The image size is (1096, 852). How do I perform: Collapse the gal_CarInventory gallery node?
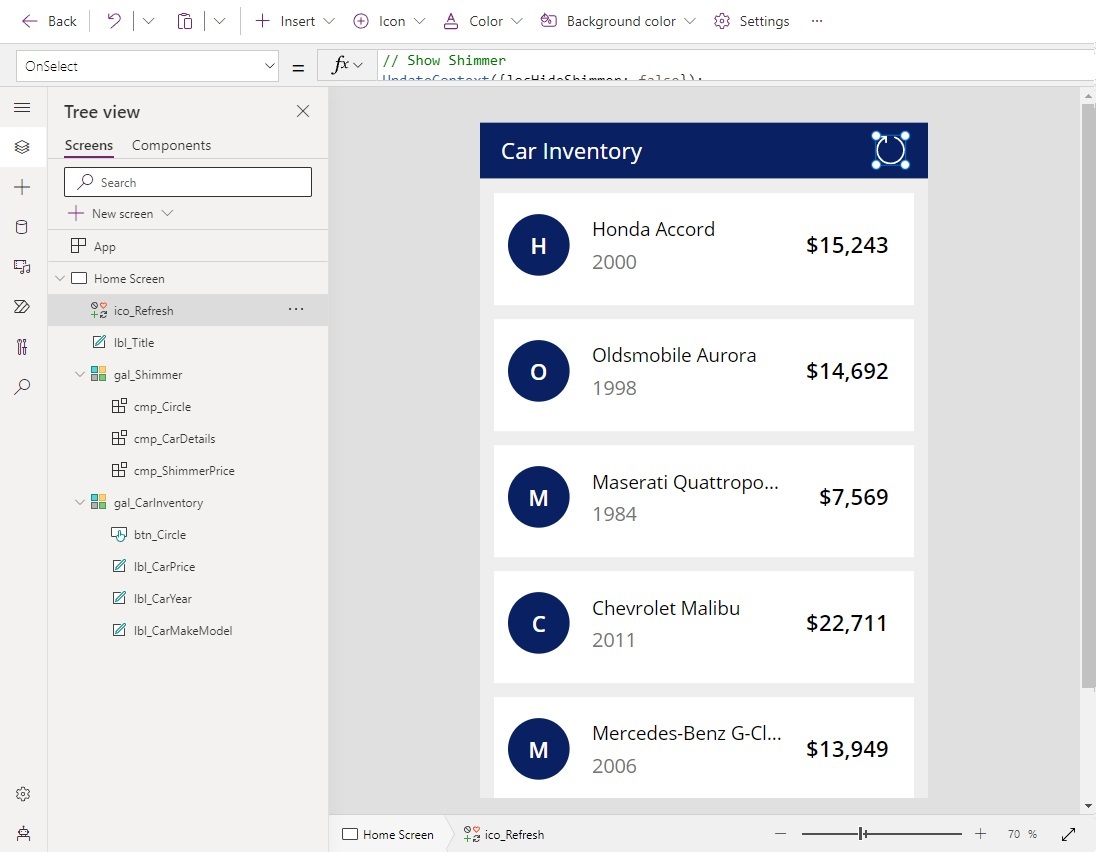(80, 503)
